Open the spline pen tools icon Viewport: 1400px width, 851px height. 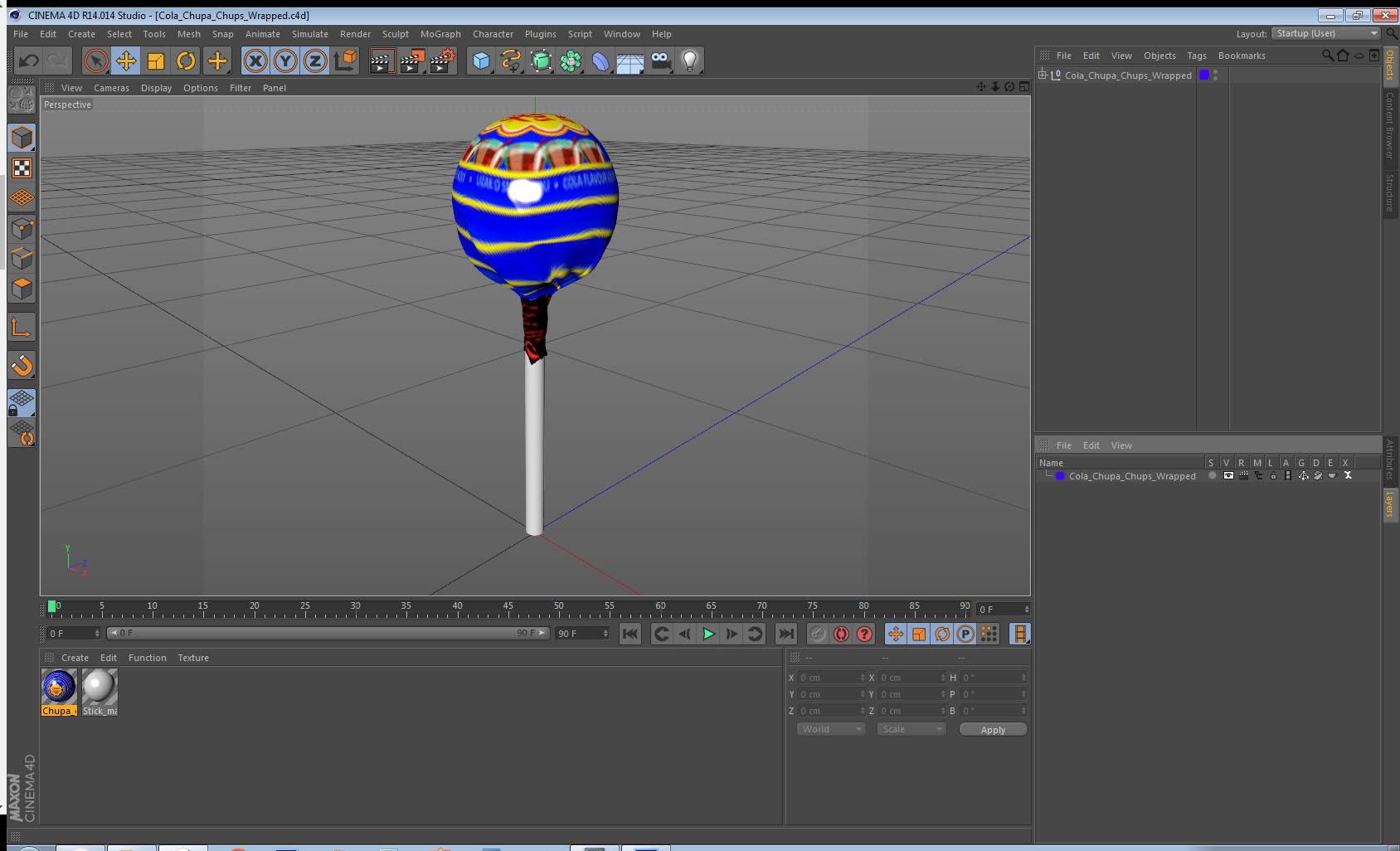click(511, 61)
